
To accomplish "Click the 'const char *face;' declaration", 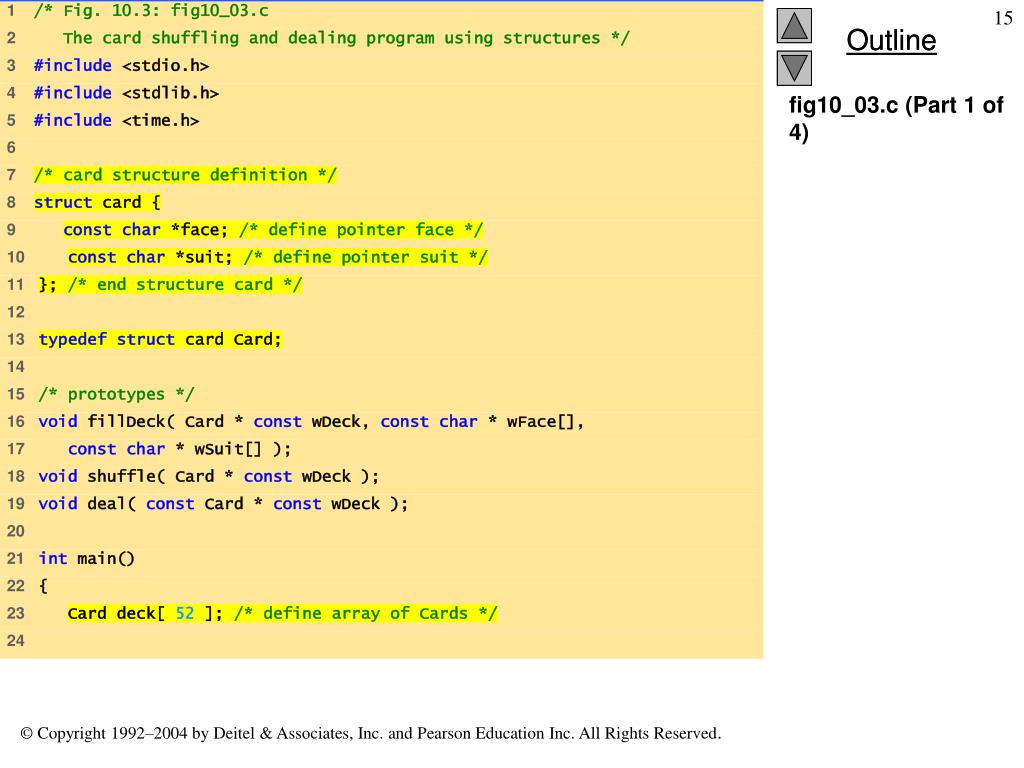I will pos(146,230).
